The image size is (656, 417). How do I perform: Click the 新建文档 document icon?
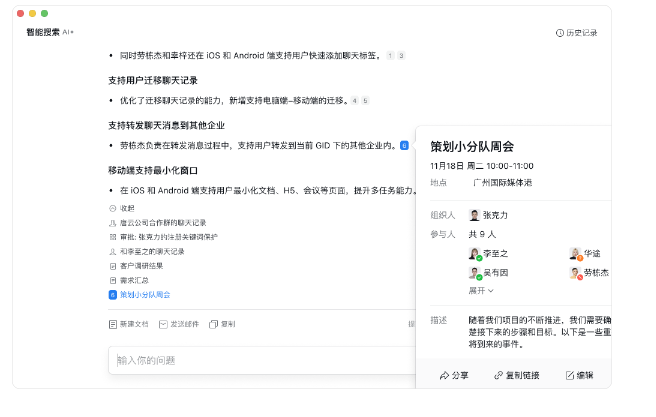(x=112, y=324)
